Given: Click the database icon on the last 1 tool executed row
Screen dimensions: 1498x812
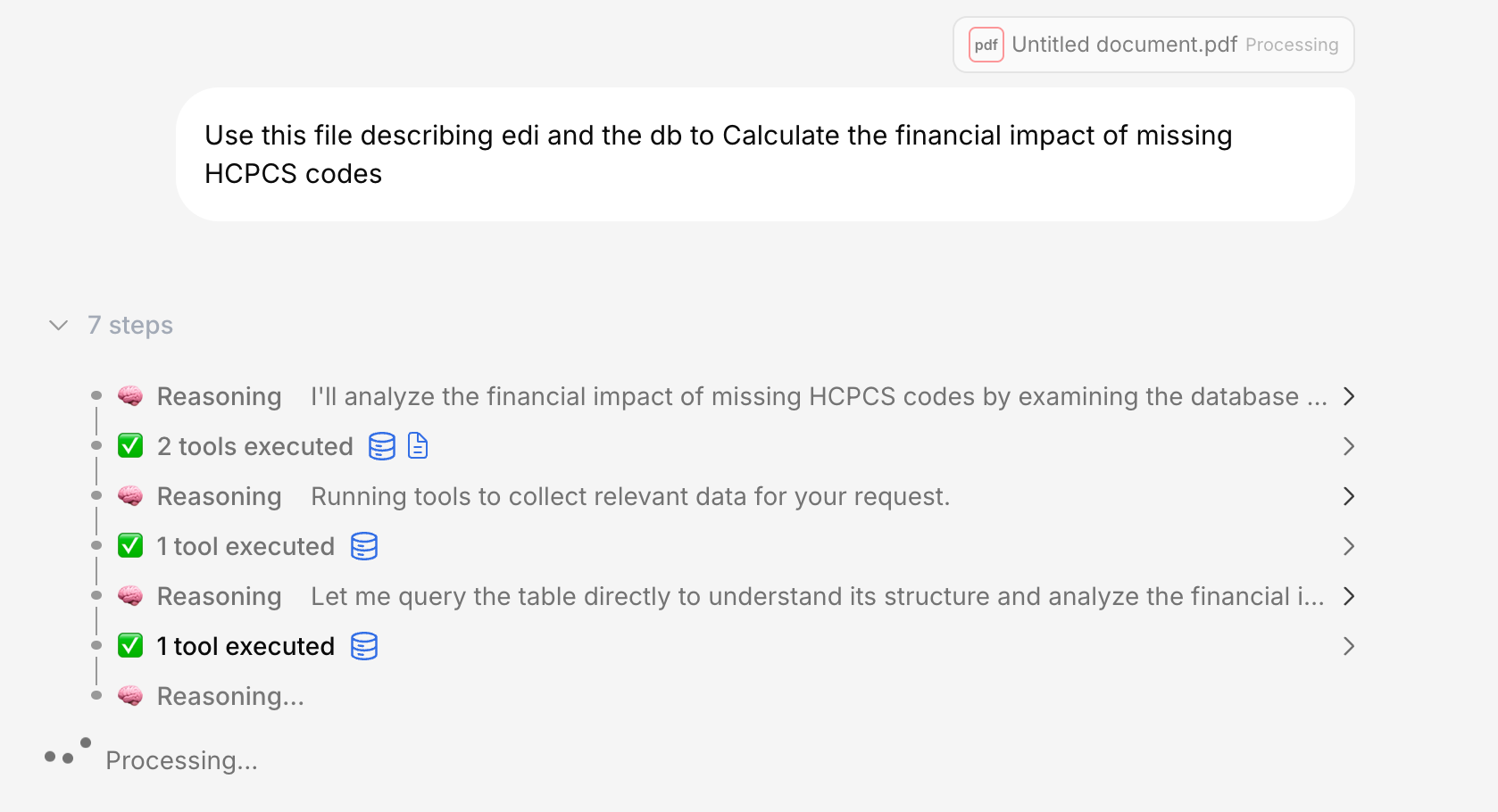Looking at the screenshot, I should pyautogui.click(x=364, y=646).
